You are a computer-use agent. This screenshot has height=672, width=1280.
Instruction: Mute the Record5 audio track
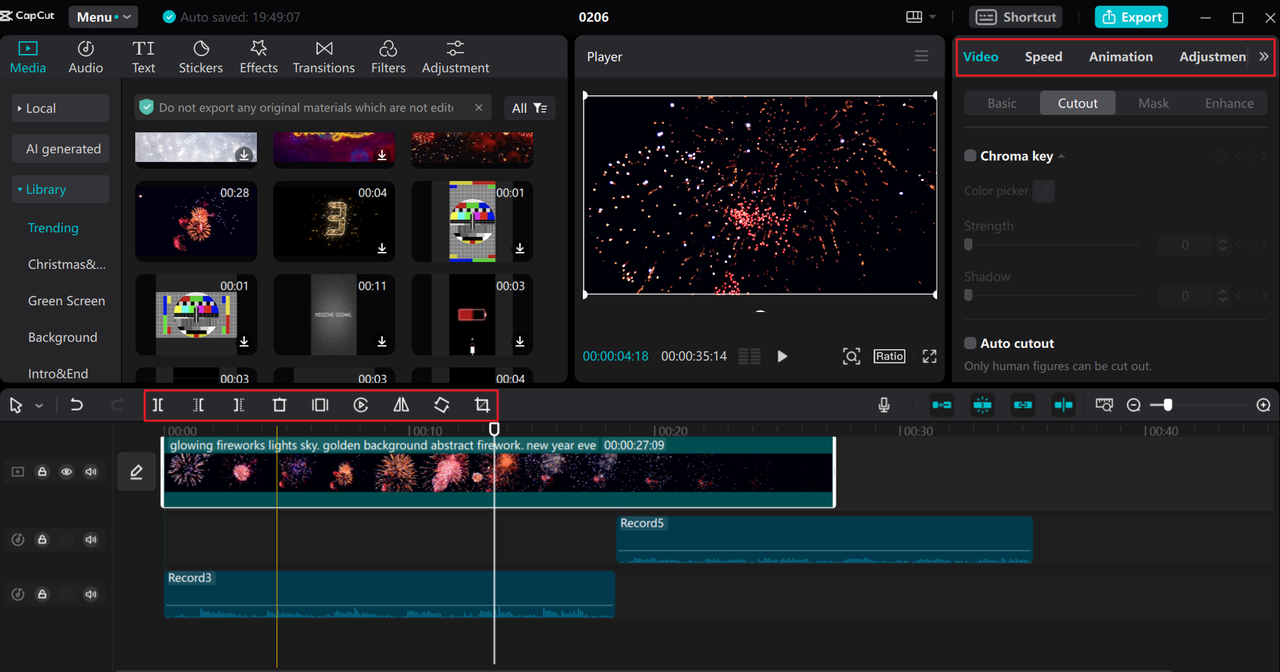click(91, 540)
